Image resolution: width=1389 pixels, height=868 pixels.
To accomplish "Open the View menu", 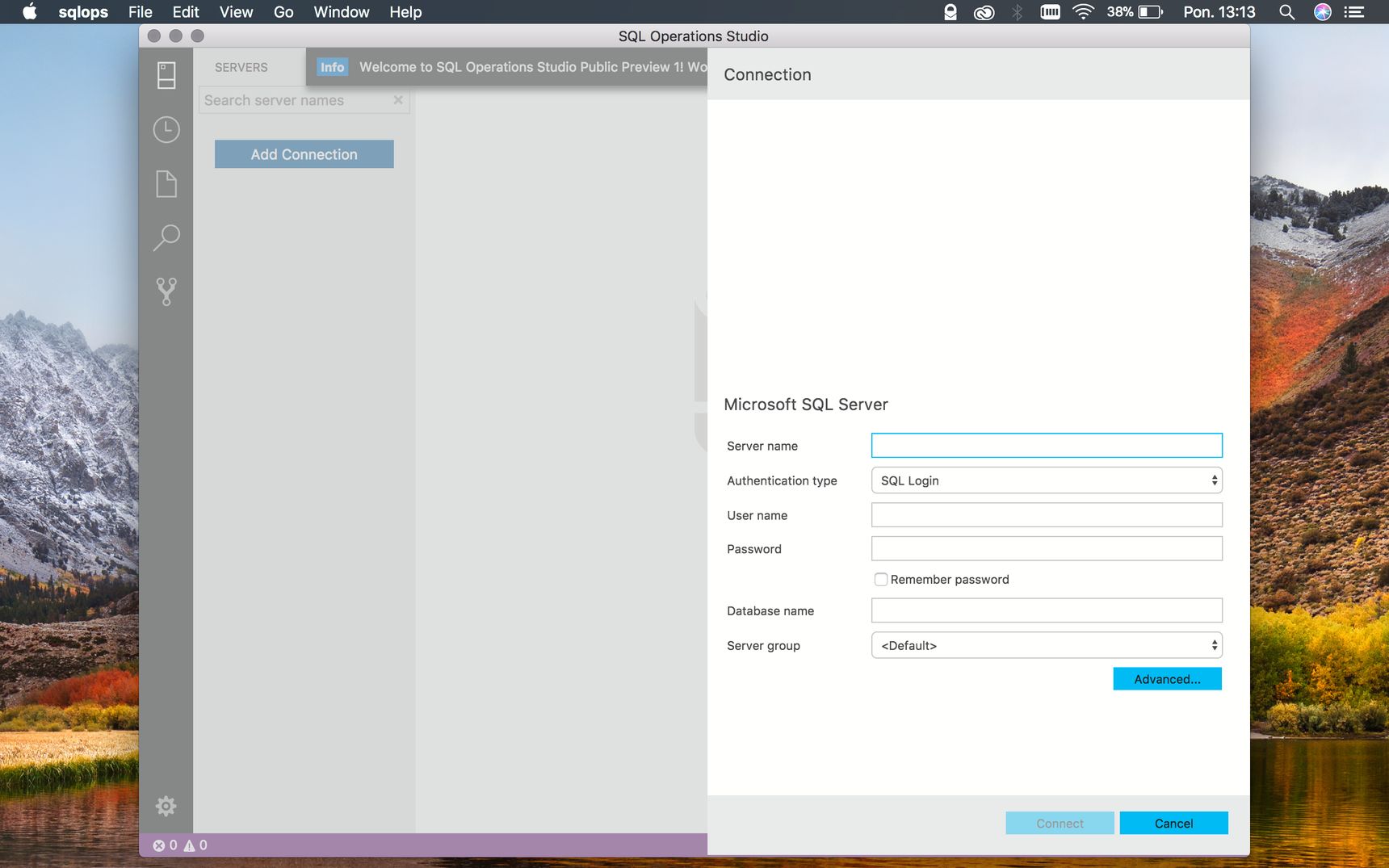I will [x=236, y=12].
